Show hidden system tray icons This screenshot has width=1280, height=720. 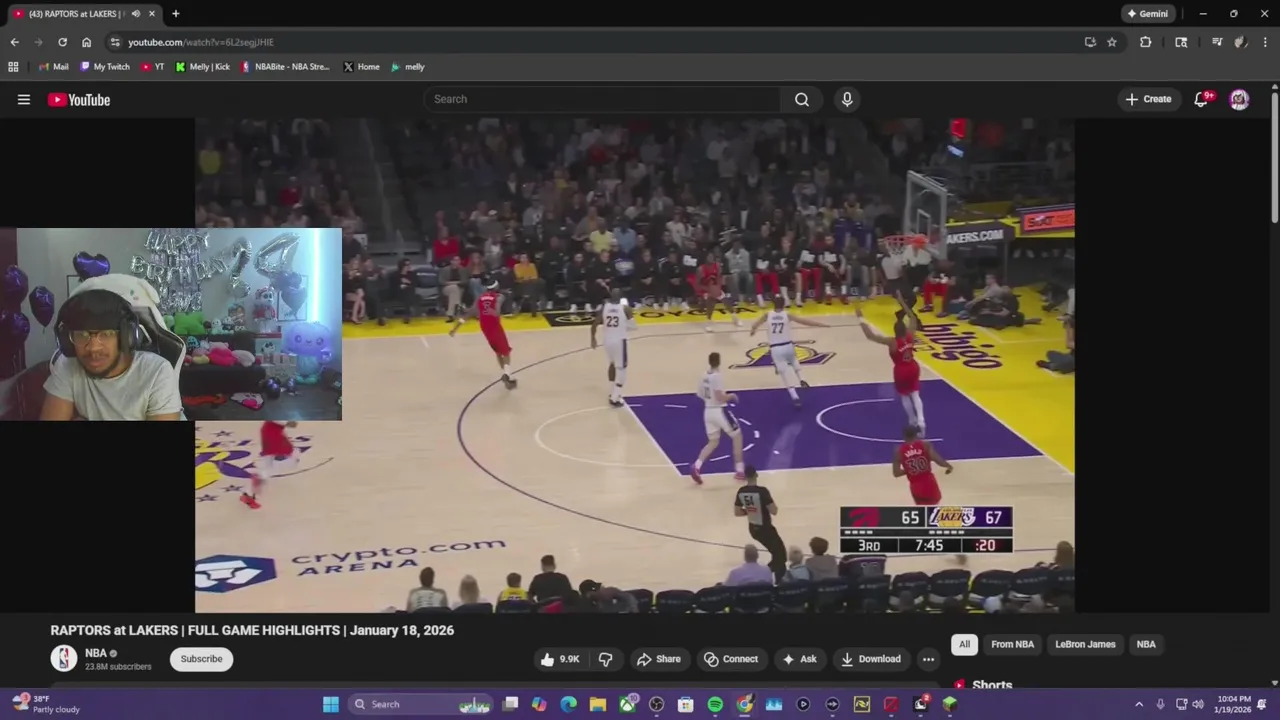(1138, 704)
